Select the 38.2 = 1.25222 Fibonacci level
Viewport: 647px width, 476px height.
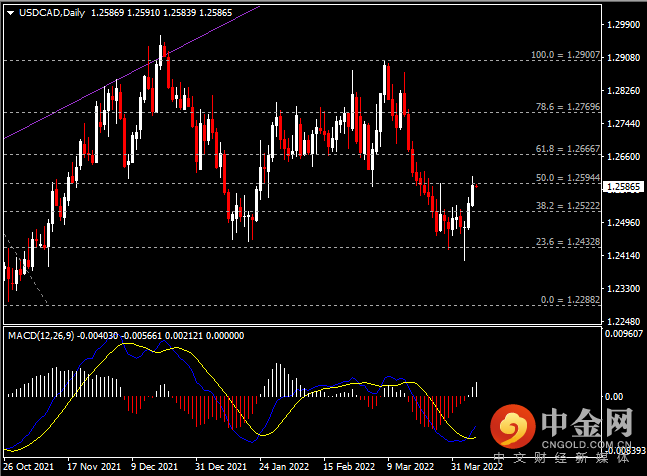pos(567,205)
